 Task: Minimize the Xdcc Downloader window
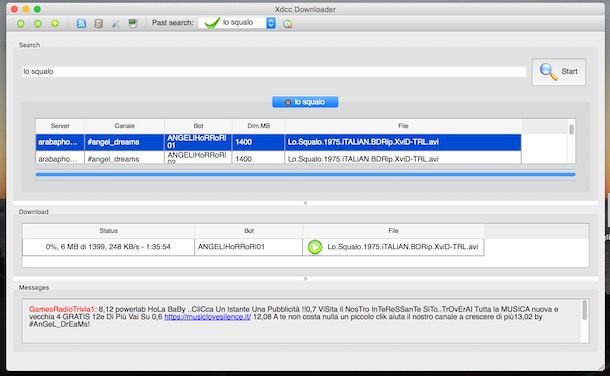point(26,9)
